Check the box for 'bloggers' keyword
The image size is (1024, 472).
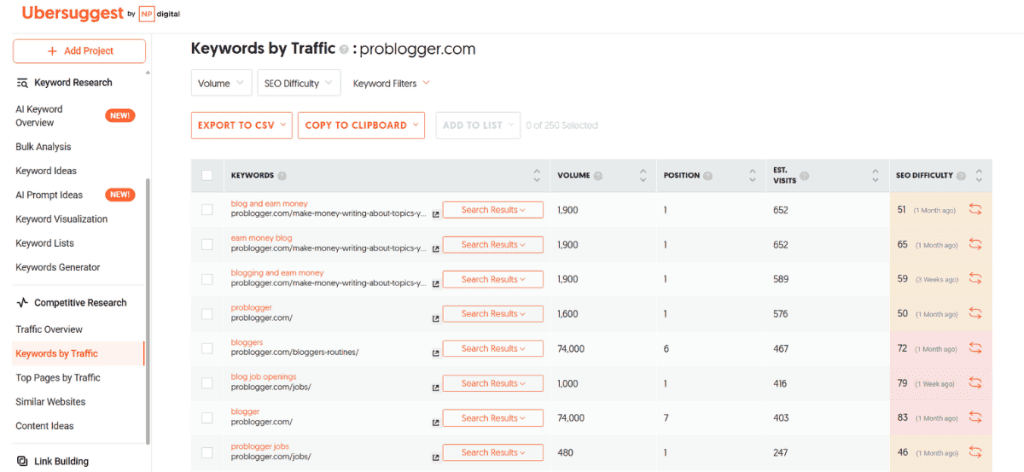point(207,348)
